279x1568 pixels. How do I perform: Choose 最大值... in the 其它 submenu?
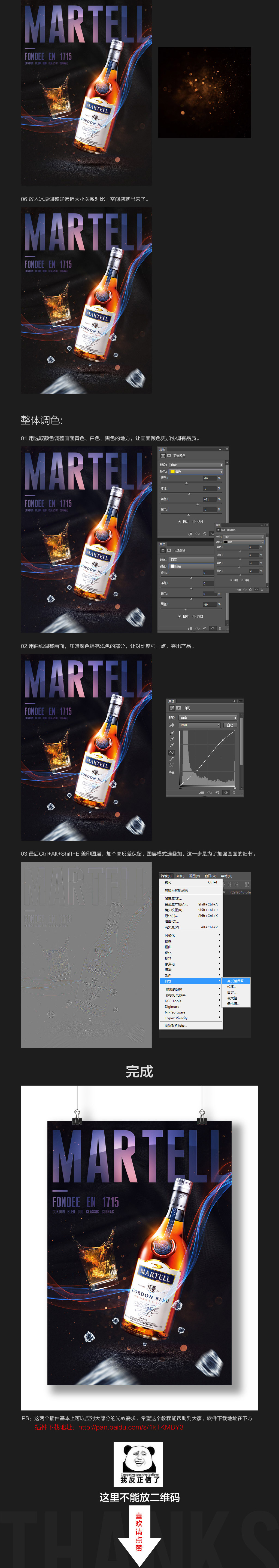236,998
